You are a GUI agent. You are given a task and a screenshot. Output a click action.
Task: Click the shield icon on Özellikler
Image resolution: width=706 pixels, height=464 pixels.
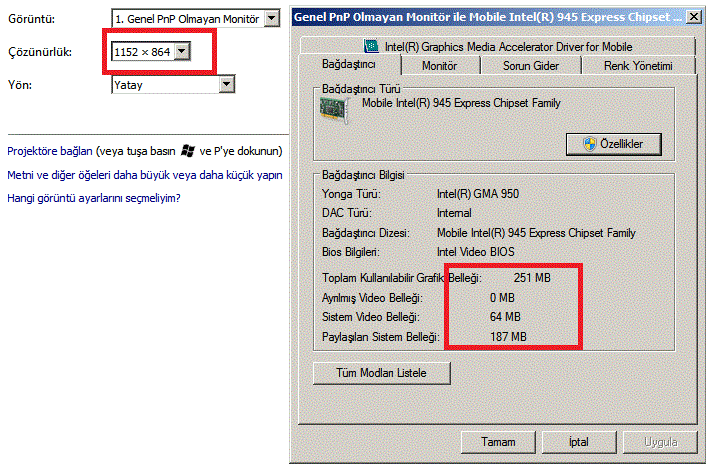(589, 144)
